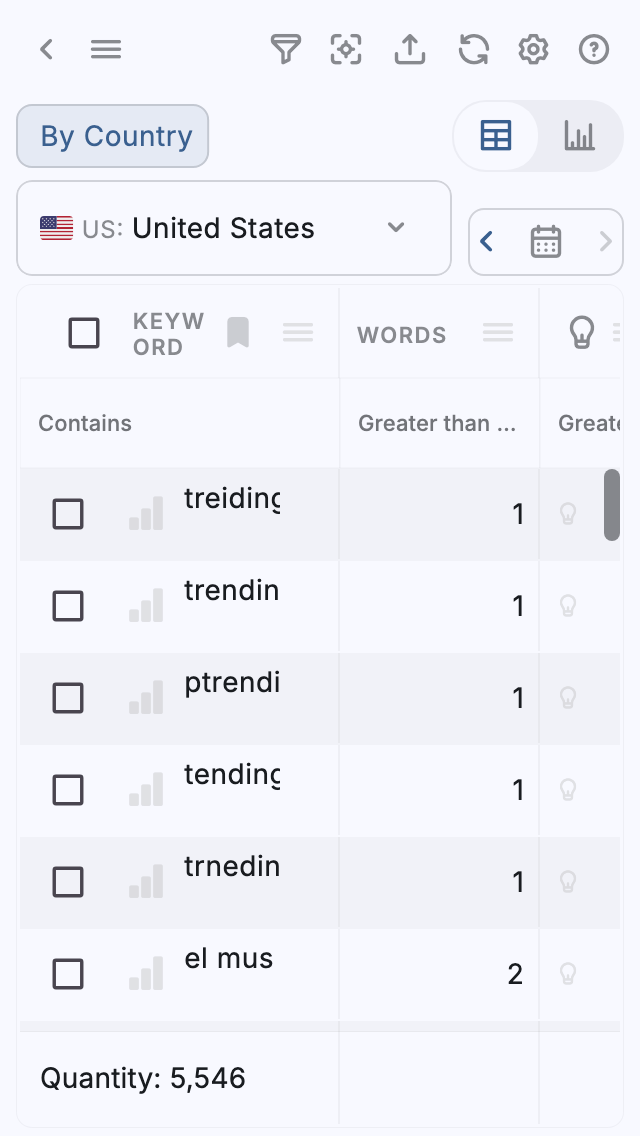Click the back arrow icon

point(46,49)
